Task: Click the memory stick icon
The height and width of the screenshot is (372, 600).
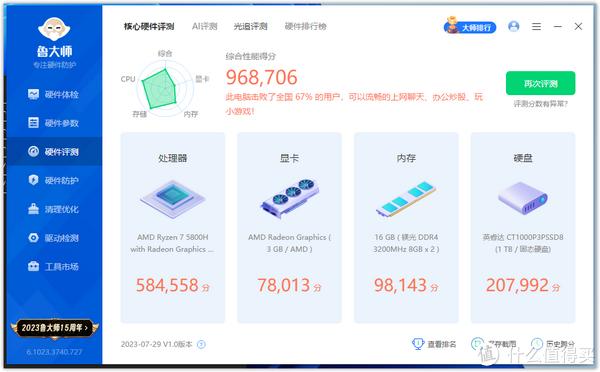Action: [406, 199]
